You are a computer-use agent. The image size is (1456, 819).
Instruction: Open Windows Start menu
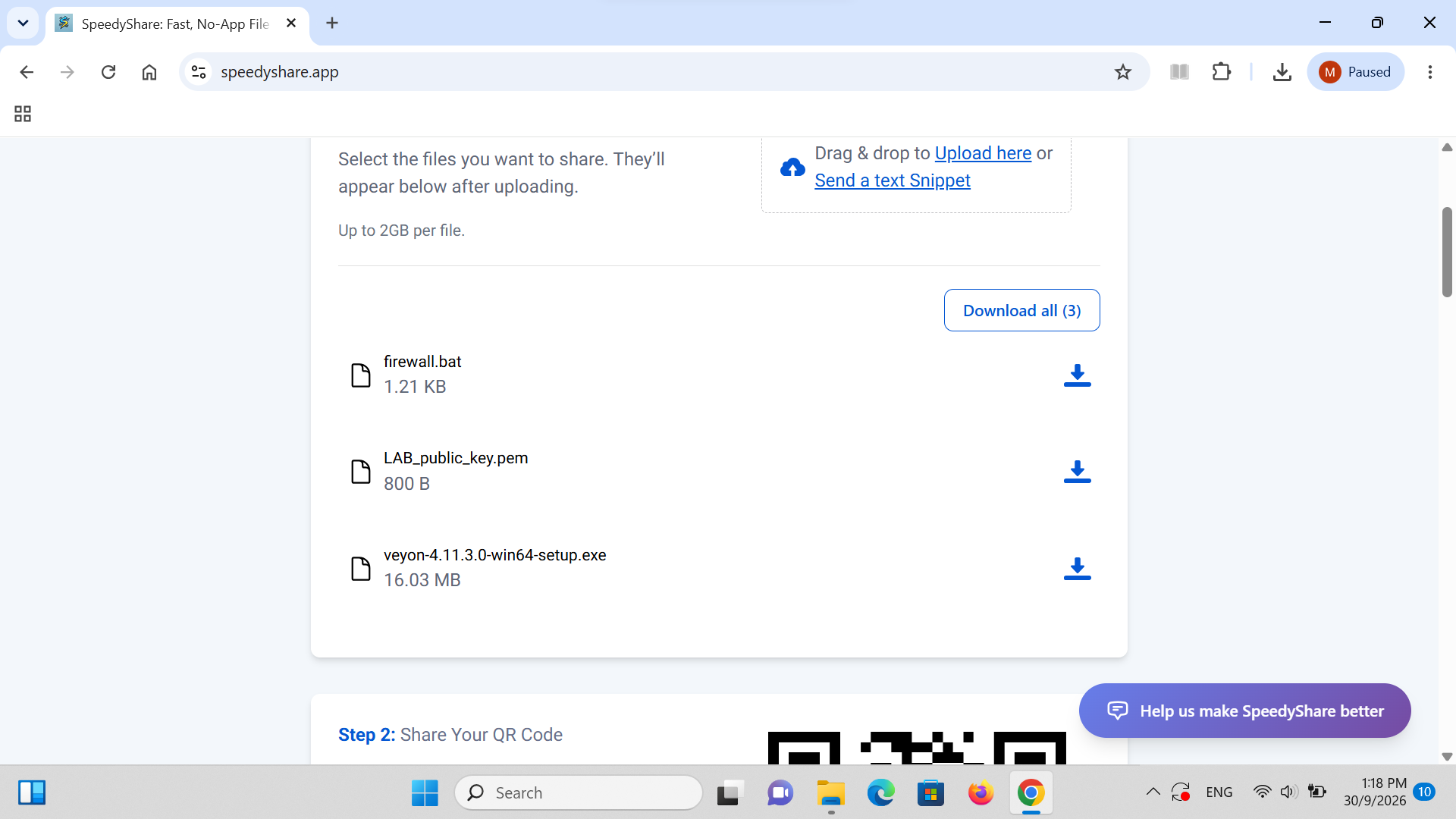pyautogui.click(x=425, y=793)
